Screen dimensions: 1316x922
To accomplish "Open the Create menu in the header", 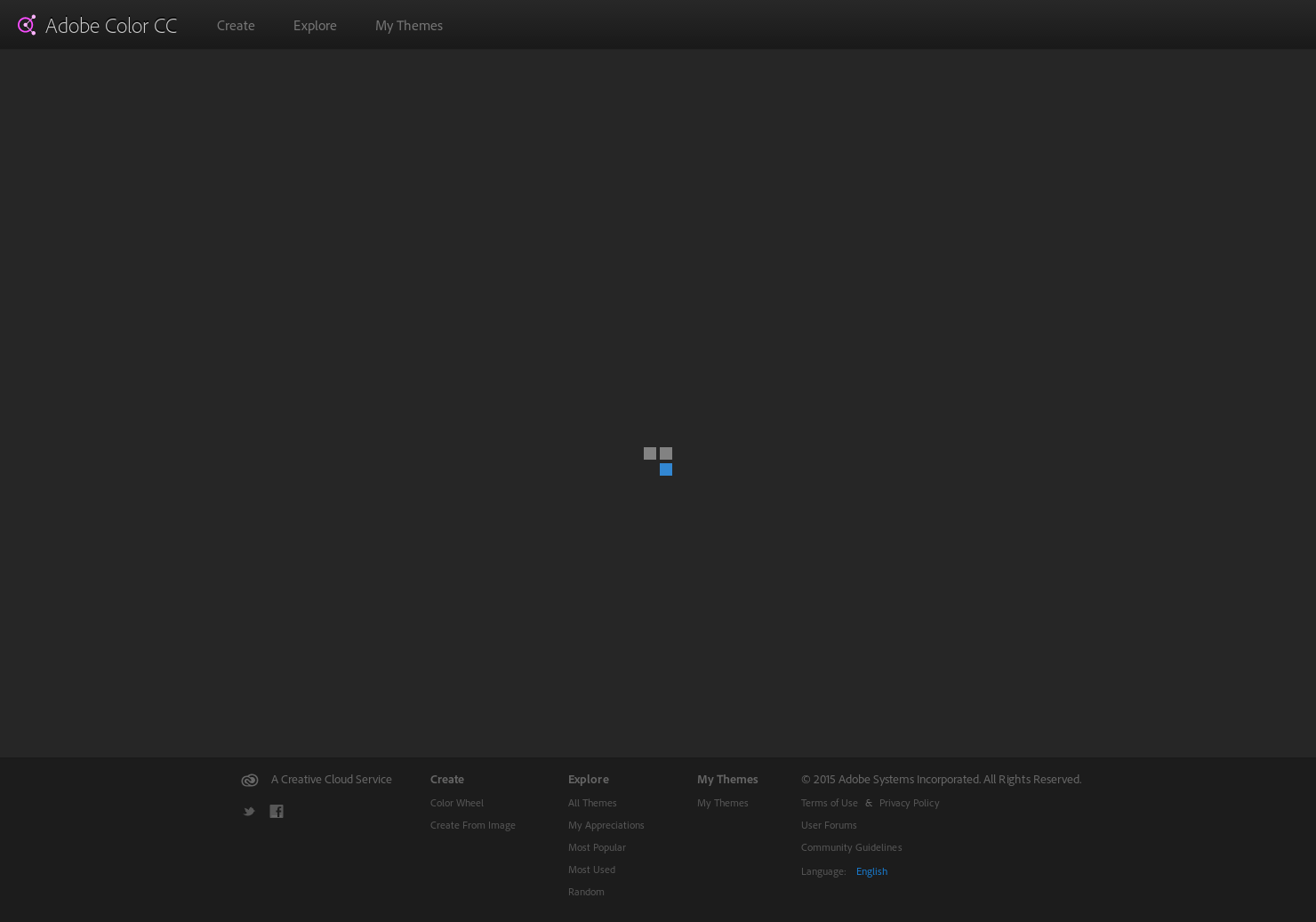I will coord(235,26).
